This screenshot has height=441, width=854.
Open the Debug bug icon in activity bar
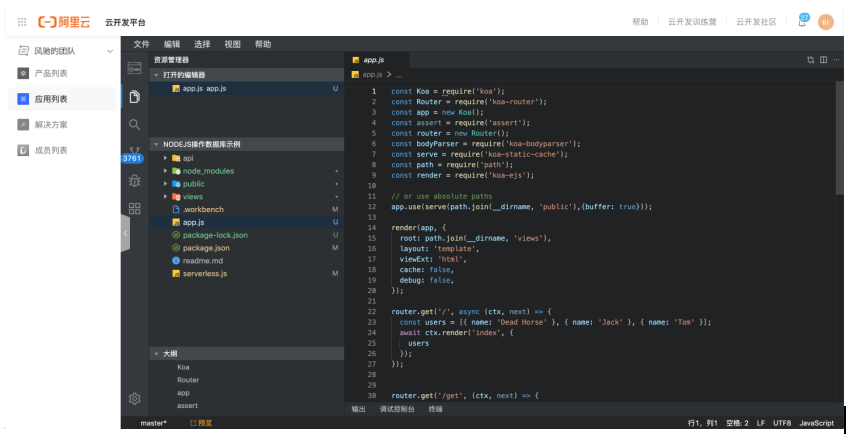coord(135,180)
